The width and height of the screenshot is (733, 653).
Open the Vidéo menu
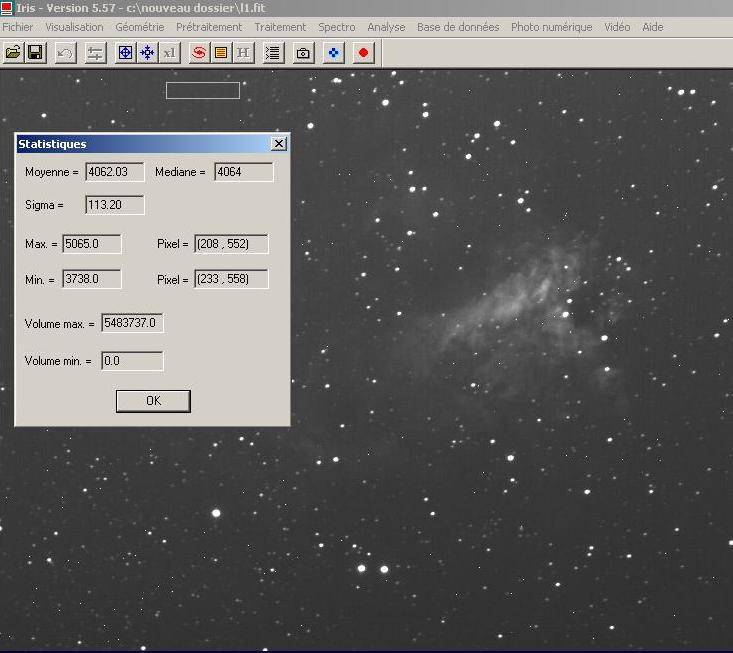pos(617,27)
